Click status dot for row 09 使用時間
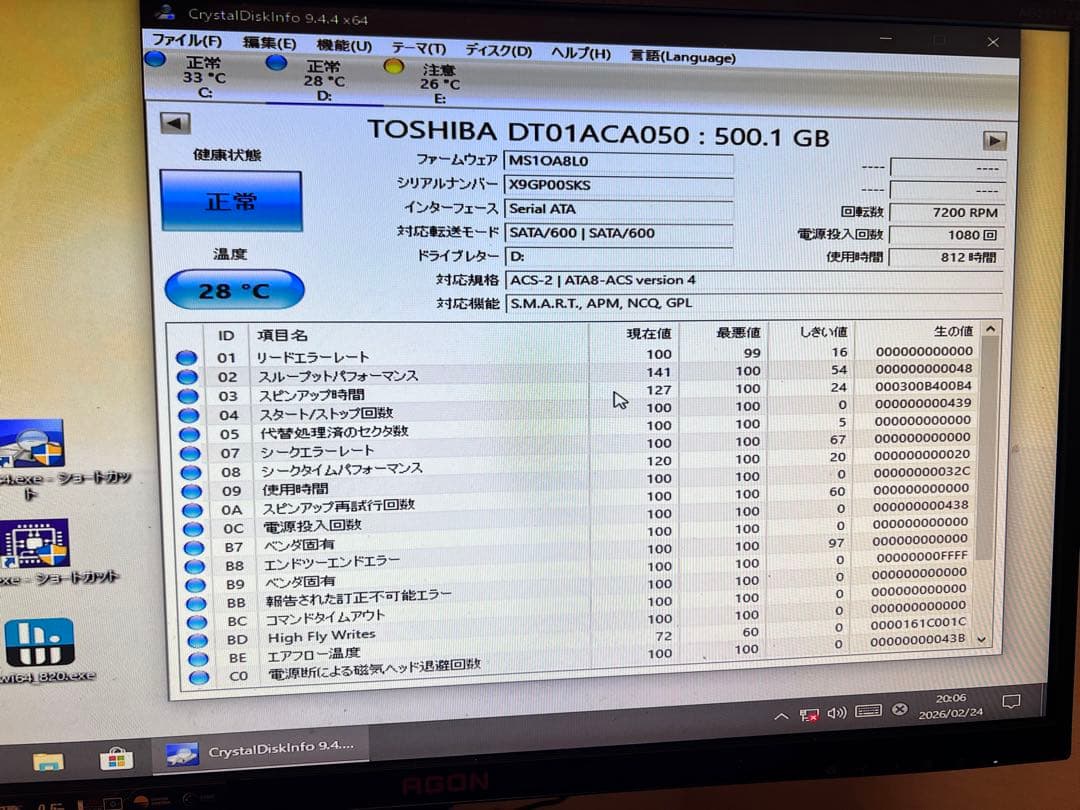This screenshot has width=1080, height=810. coord(192,492)
